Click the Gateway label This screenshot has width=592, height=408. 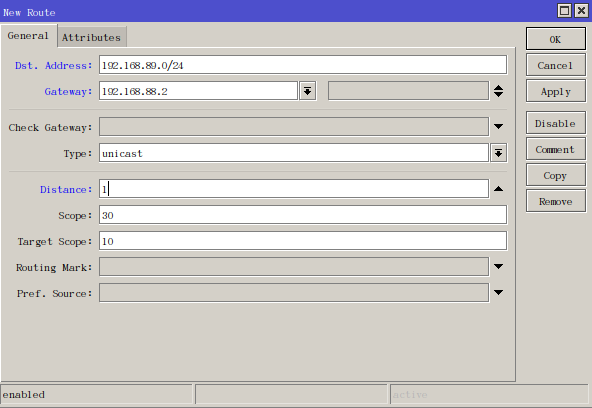pyautogui.click(x=68, y=92)
